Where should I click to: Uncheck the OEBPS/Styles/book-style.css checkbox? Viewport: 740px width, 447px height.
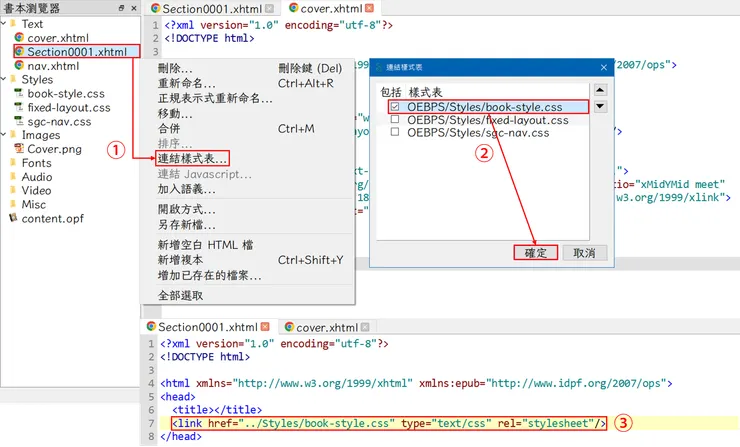click(395, 107)
